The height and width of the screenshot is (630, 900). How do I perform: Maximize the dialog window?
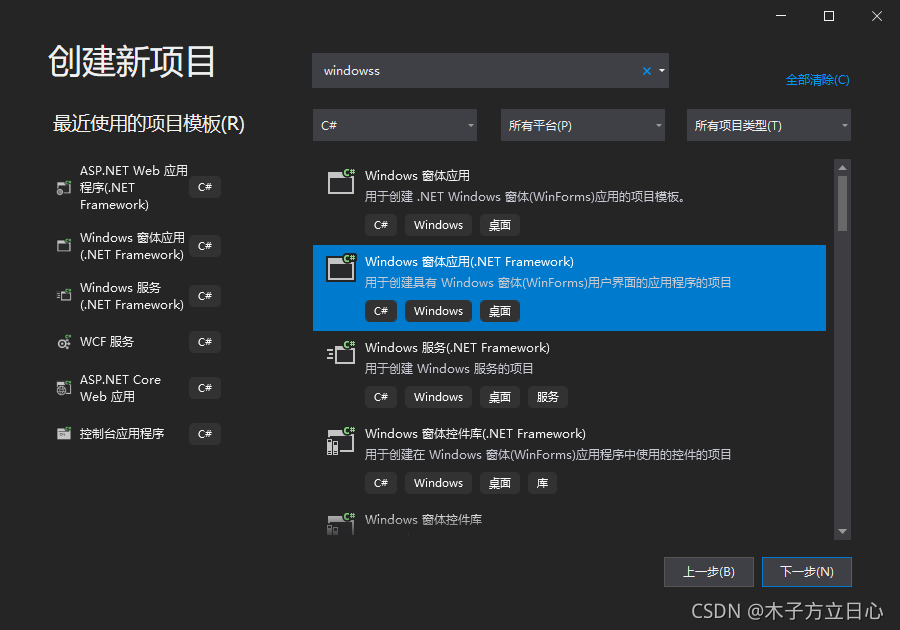point(829,16)
